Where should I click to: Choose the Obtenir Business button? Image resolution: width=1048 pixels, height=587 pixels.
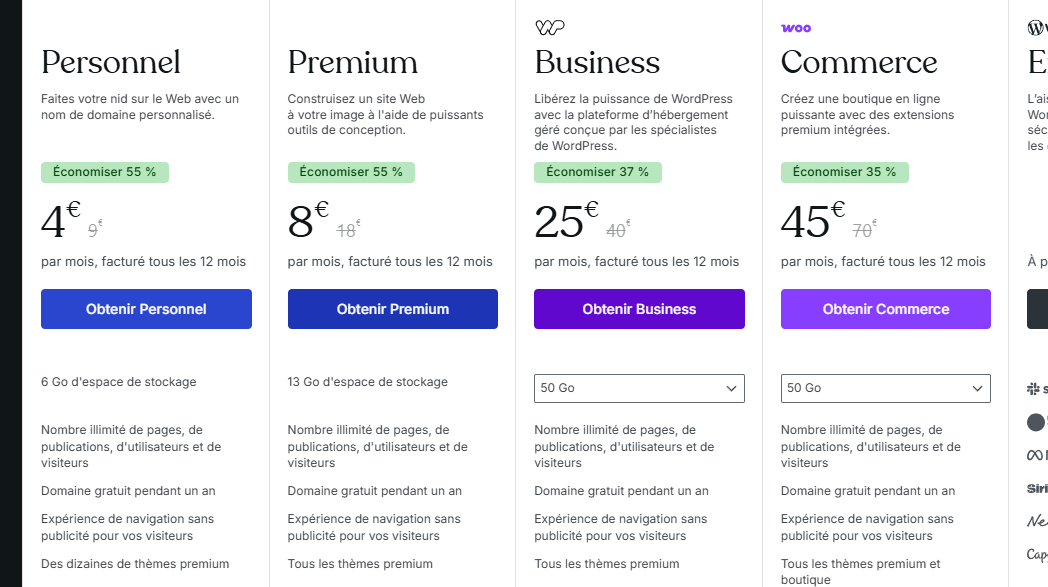pos(639,309)
